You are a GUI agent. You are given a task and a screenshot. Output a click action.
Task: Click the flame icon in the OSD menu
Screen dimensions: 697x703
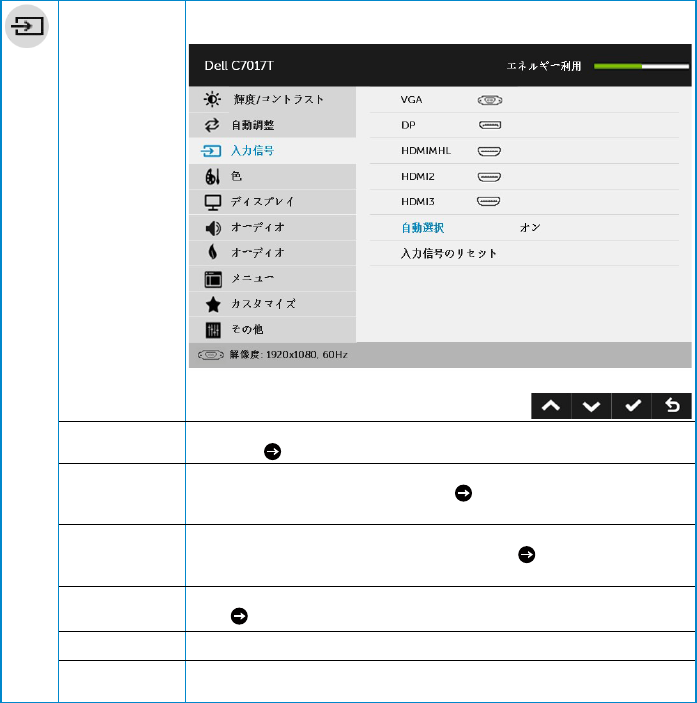coord(213,252)
